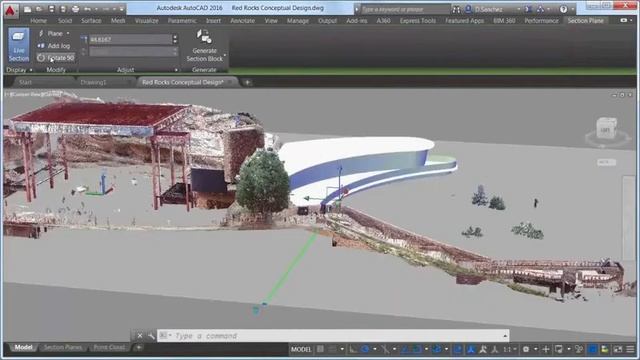Click the status bar customization menu icon
The image size is (640, 360).
[630, 349]
